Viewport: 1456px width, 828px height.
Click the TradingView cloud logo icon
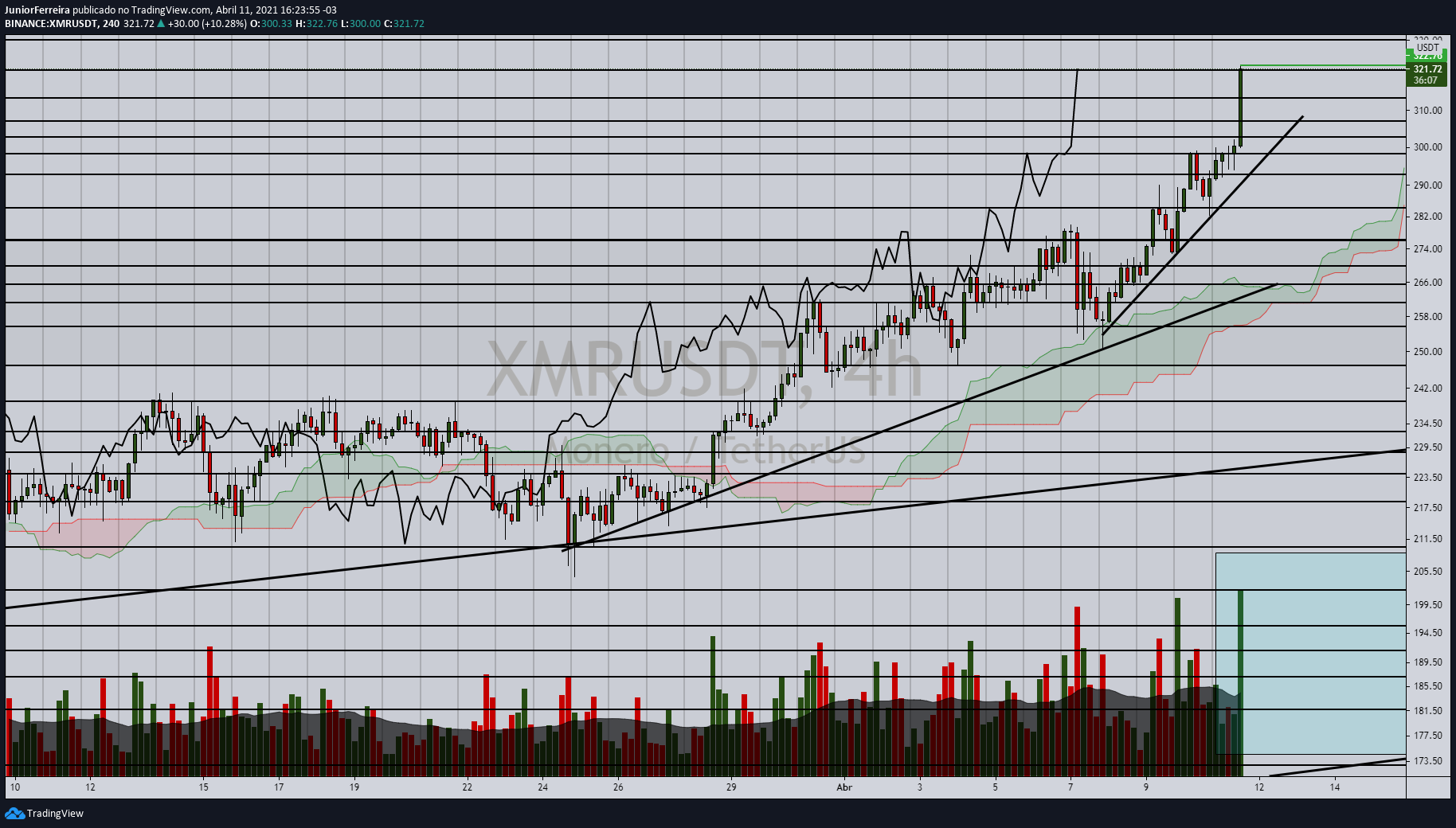14,813
